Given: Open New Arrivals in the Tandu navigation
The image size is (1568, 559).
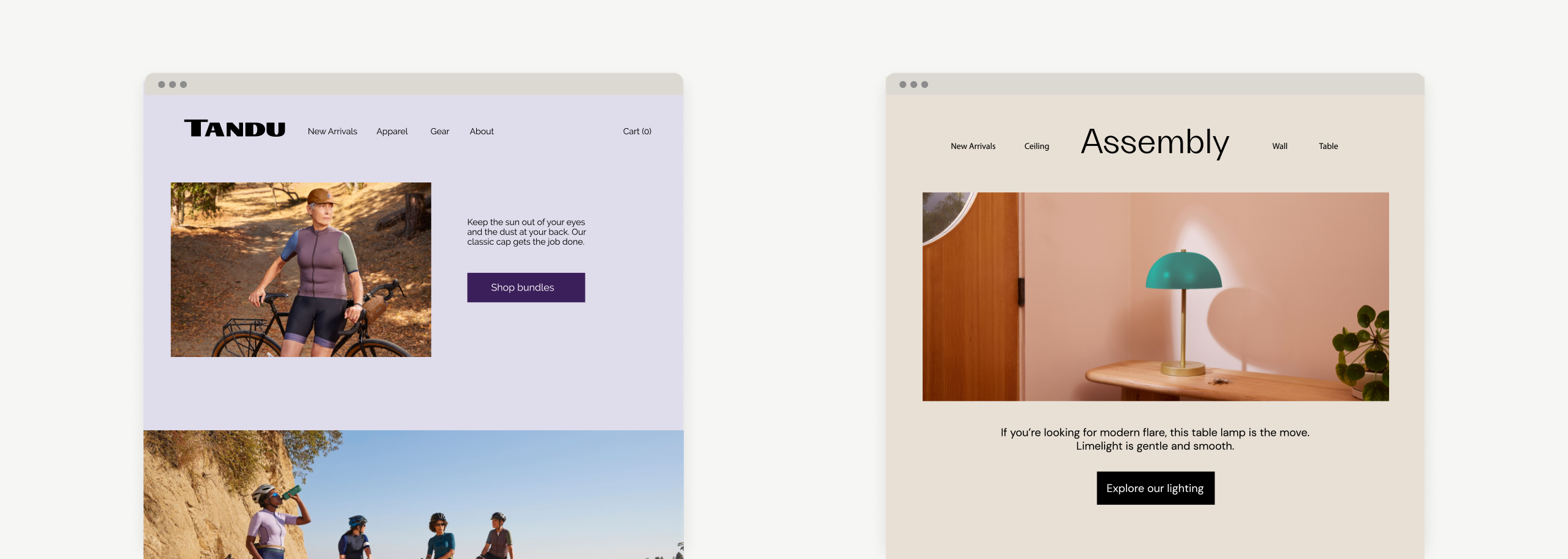Looking at the screenshot, I should tap(332, 131).
